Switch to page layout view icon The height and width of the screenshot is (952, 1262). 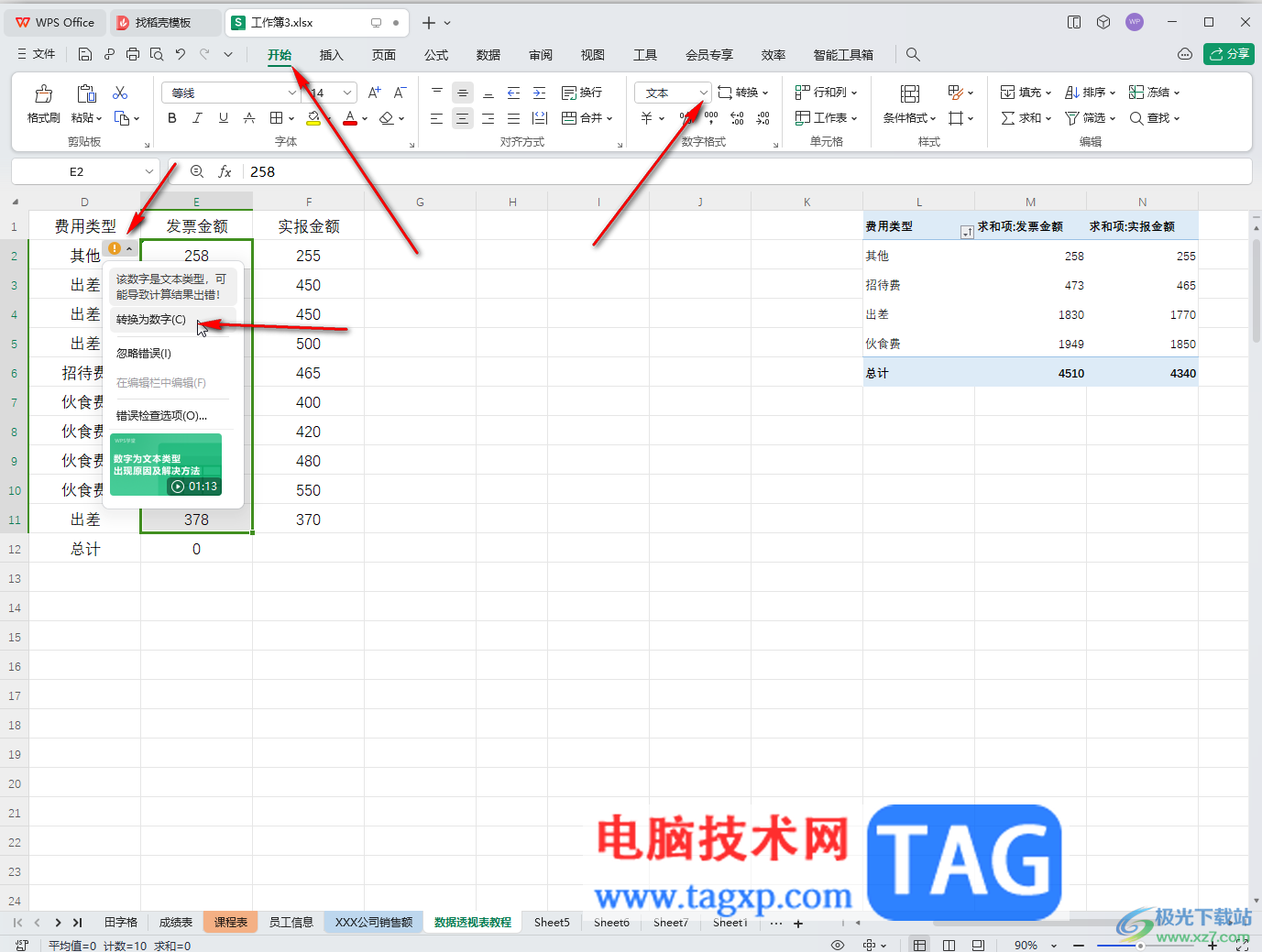click(949, 945)
